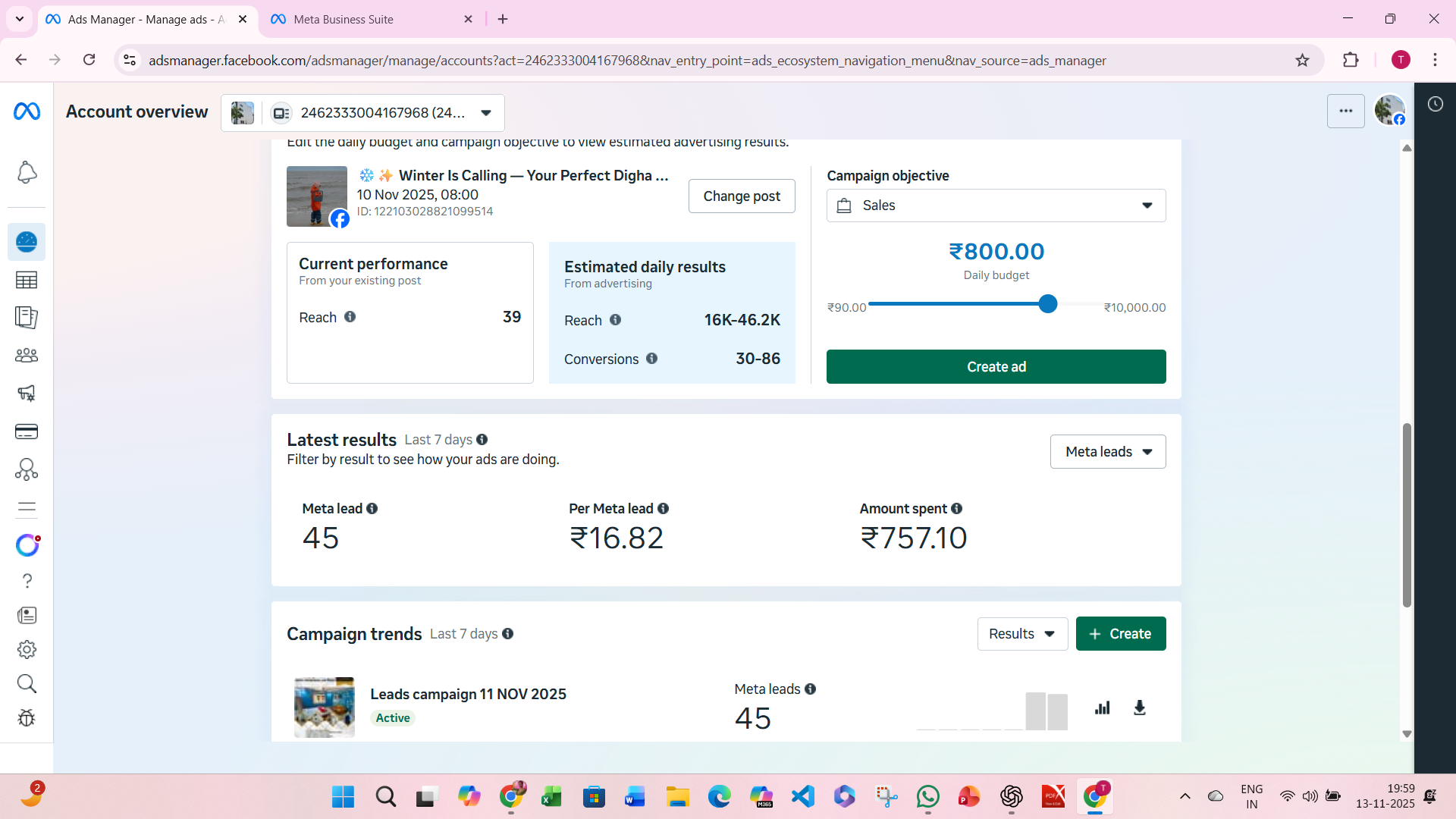1456x819 pixels.
Task: Open the bug report icon
Action: (27, 718)
